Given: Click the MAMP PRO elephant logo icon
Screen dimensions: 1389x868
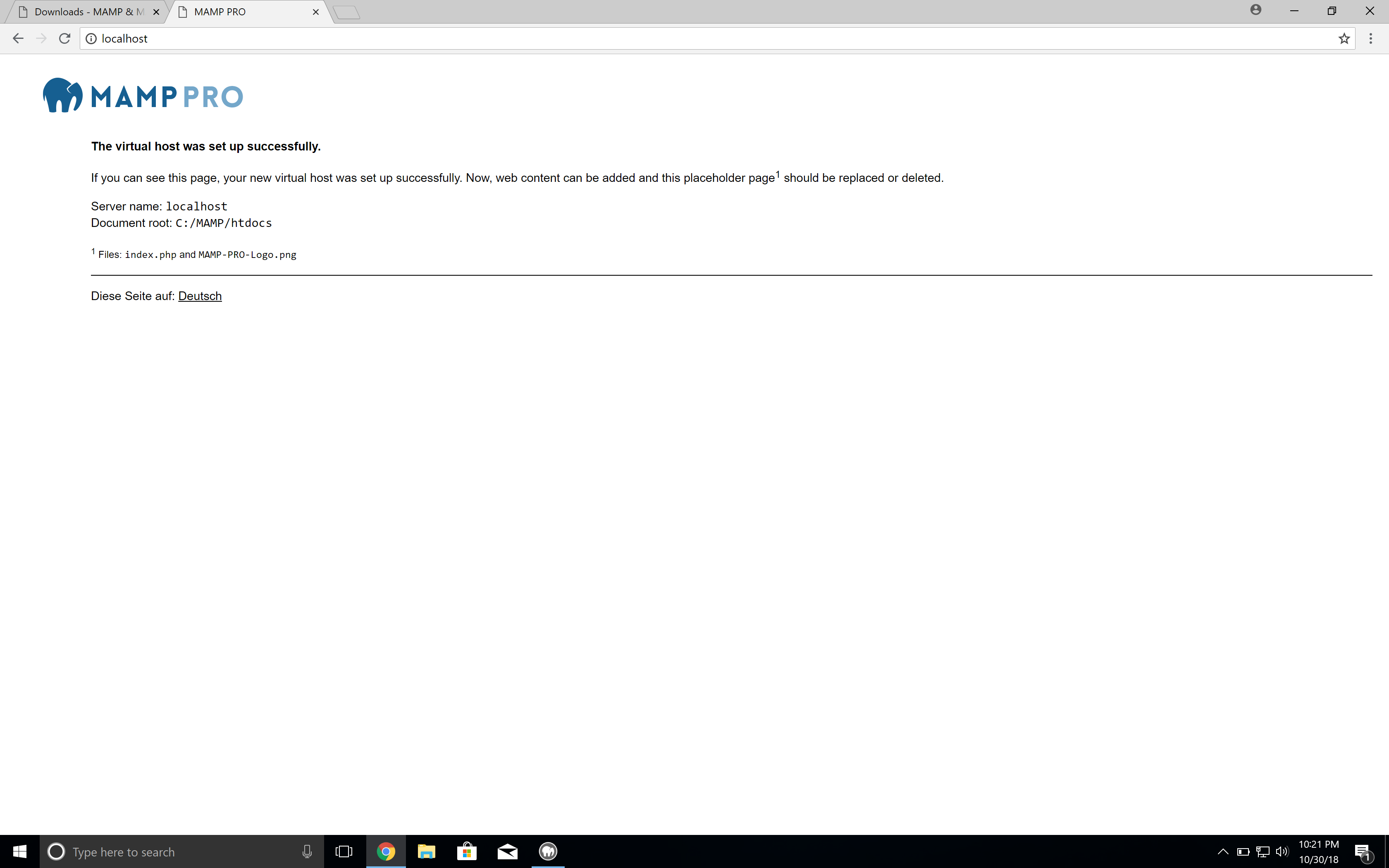Looking at the screenshot, I should [x=58, y=95].
